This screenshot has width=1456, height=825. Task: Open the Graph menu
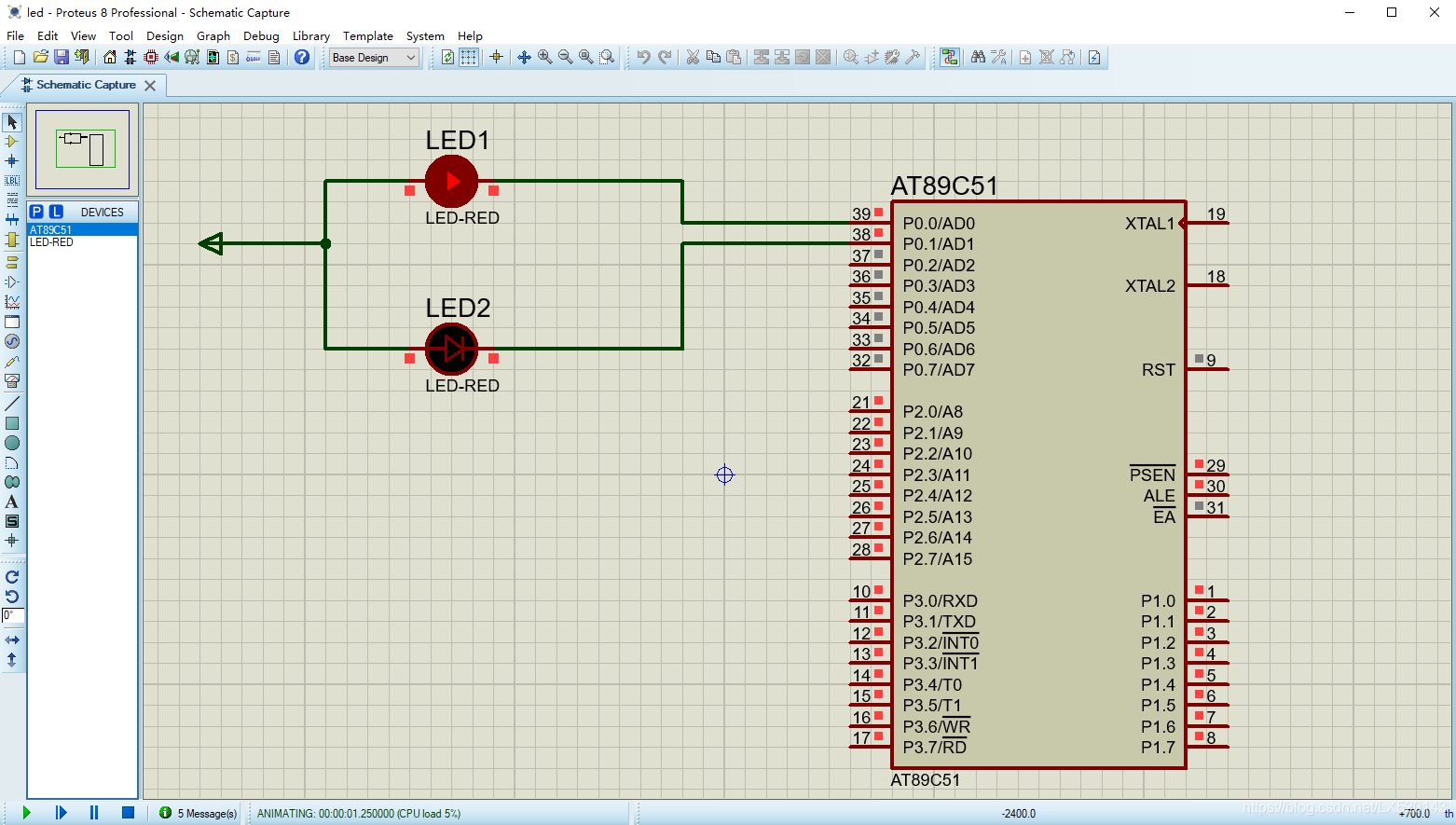point(213,35)
